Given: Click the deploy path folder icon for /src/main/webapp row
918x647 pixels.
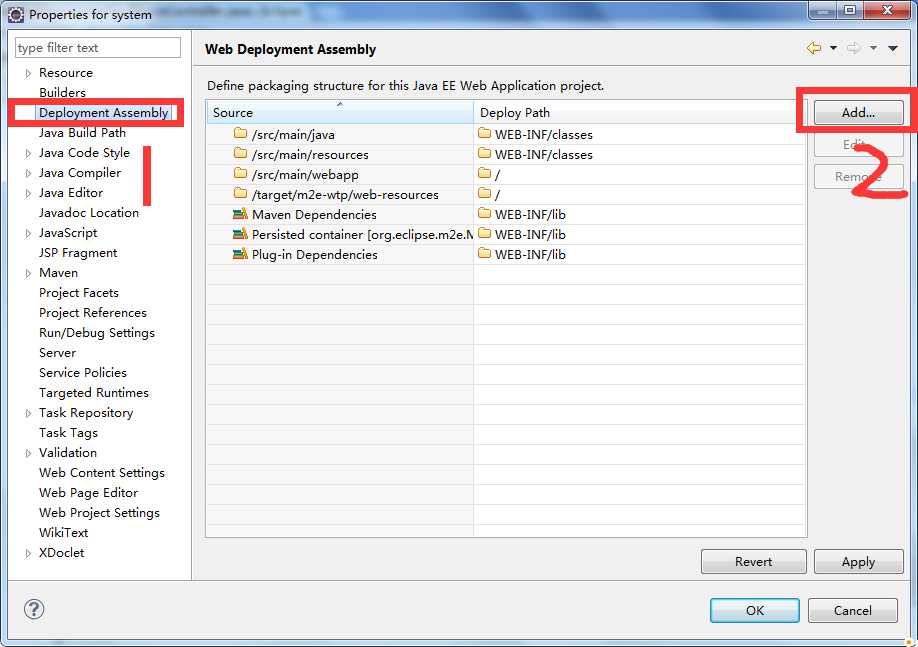Looking at the screenshot, I should tap(484, 173).
